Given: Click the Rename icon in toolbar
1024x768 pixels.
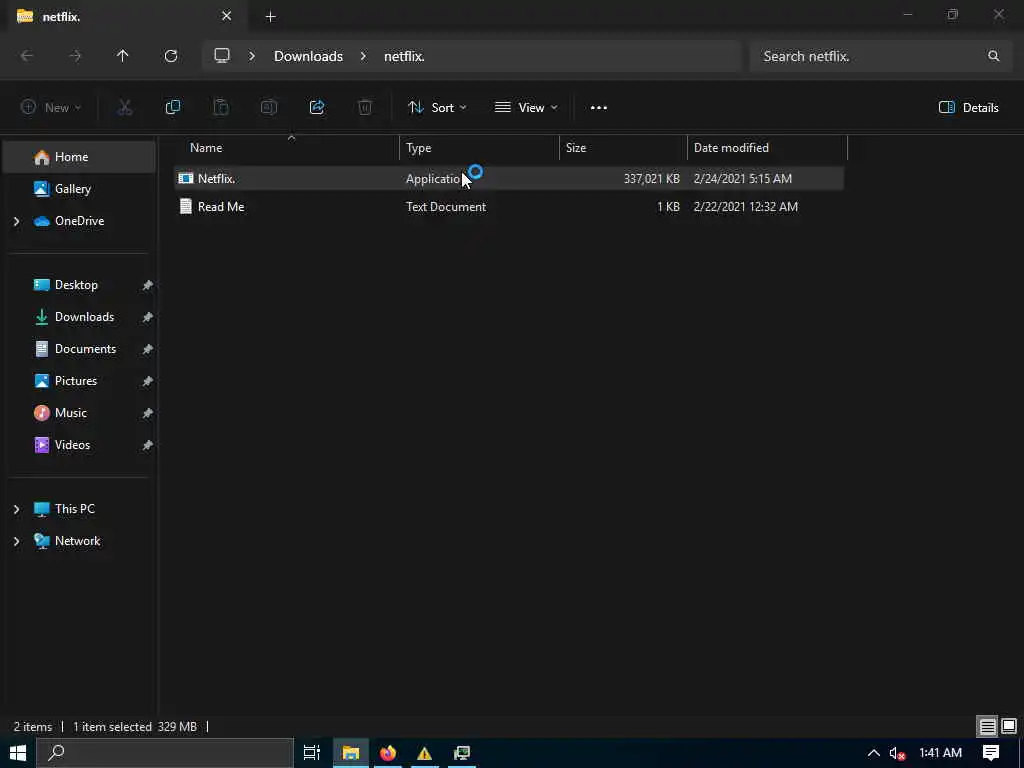Looking at the screenshot, I should tap(269, 107).
